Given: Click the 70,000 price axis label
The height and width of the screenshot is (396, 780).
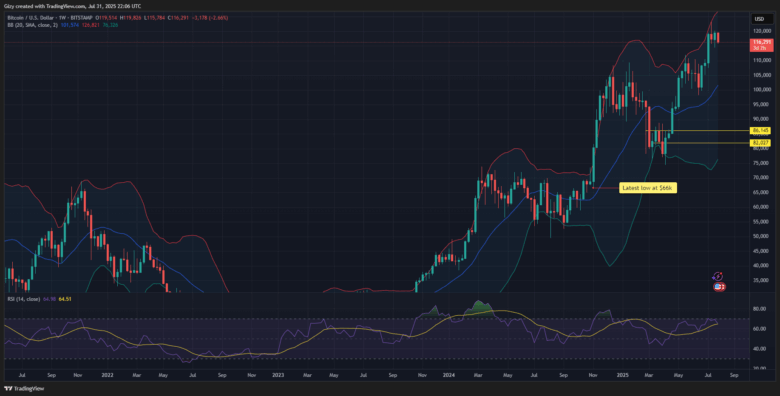Looking at the screenshot, I should 762,177.
